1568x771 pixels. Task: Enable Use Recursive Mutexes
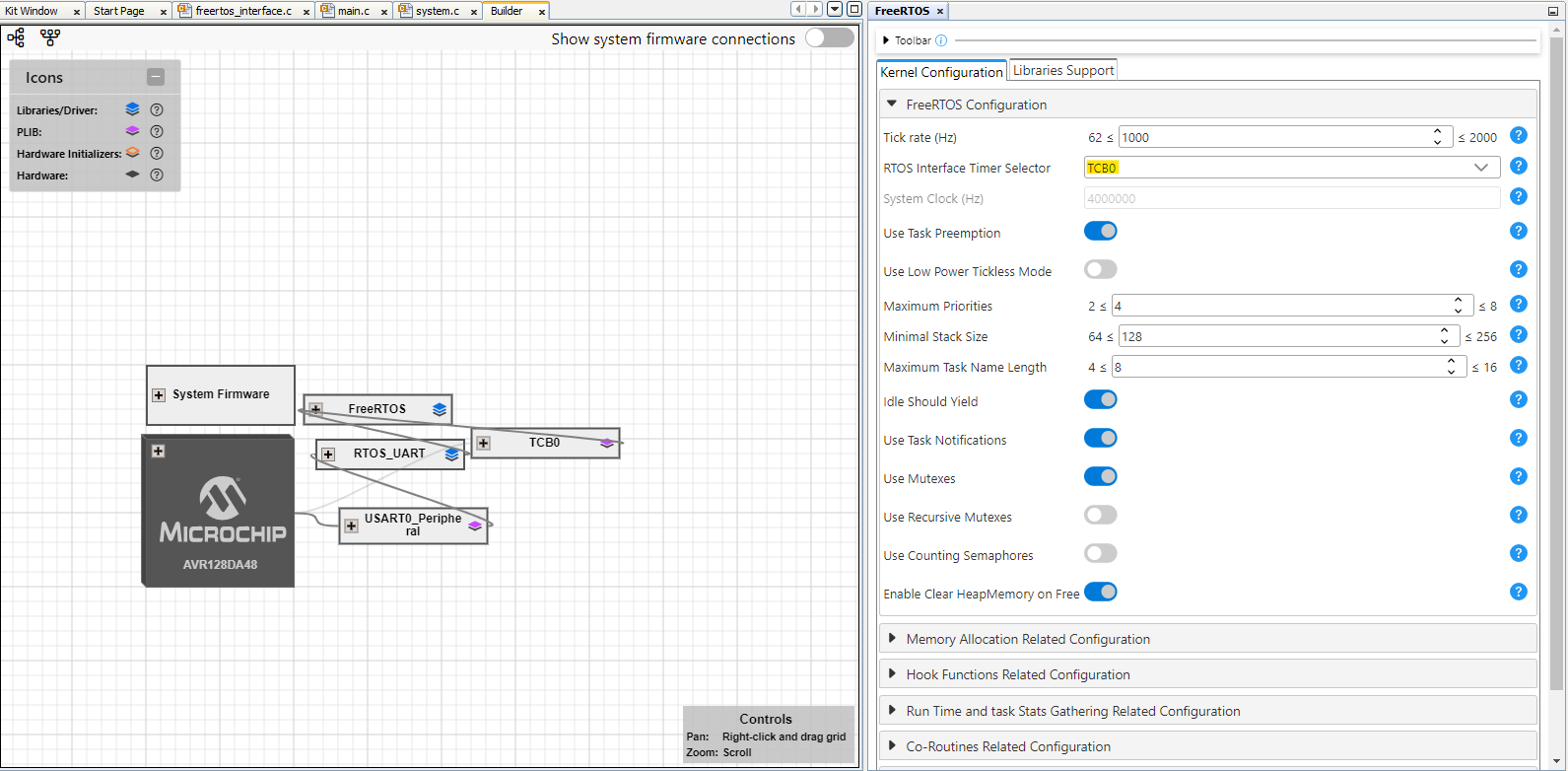coord(1101,515)
